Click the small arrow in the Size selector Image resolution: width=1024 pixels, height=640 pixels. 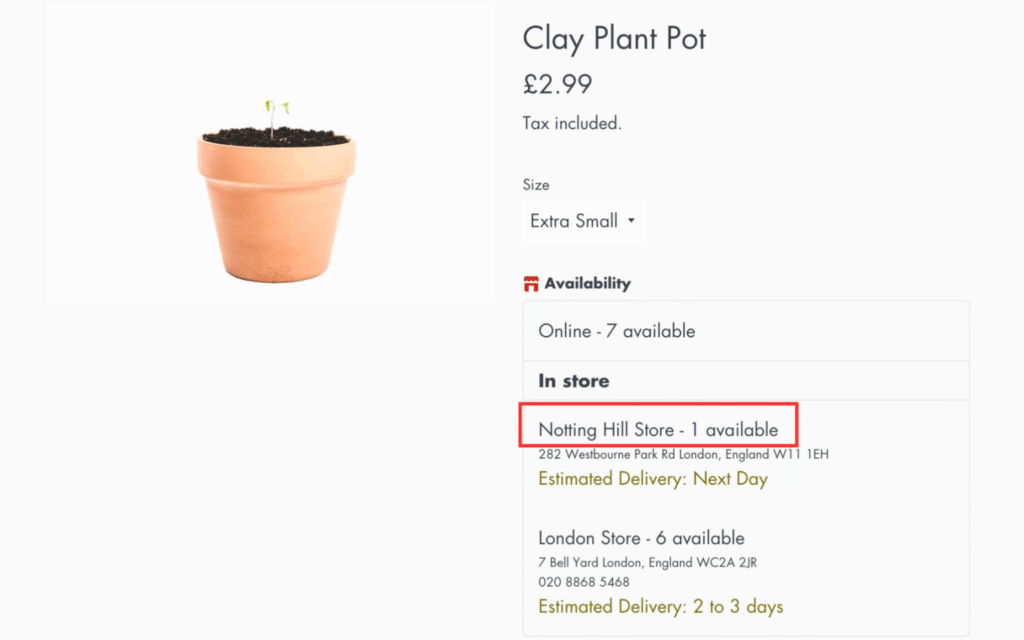631,221
